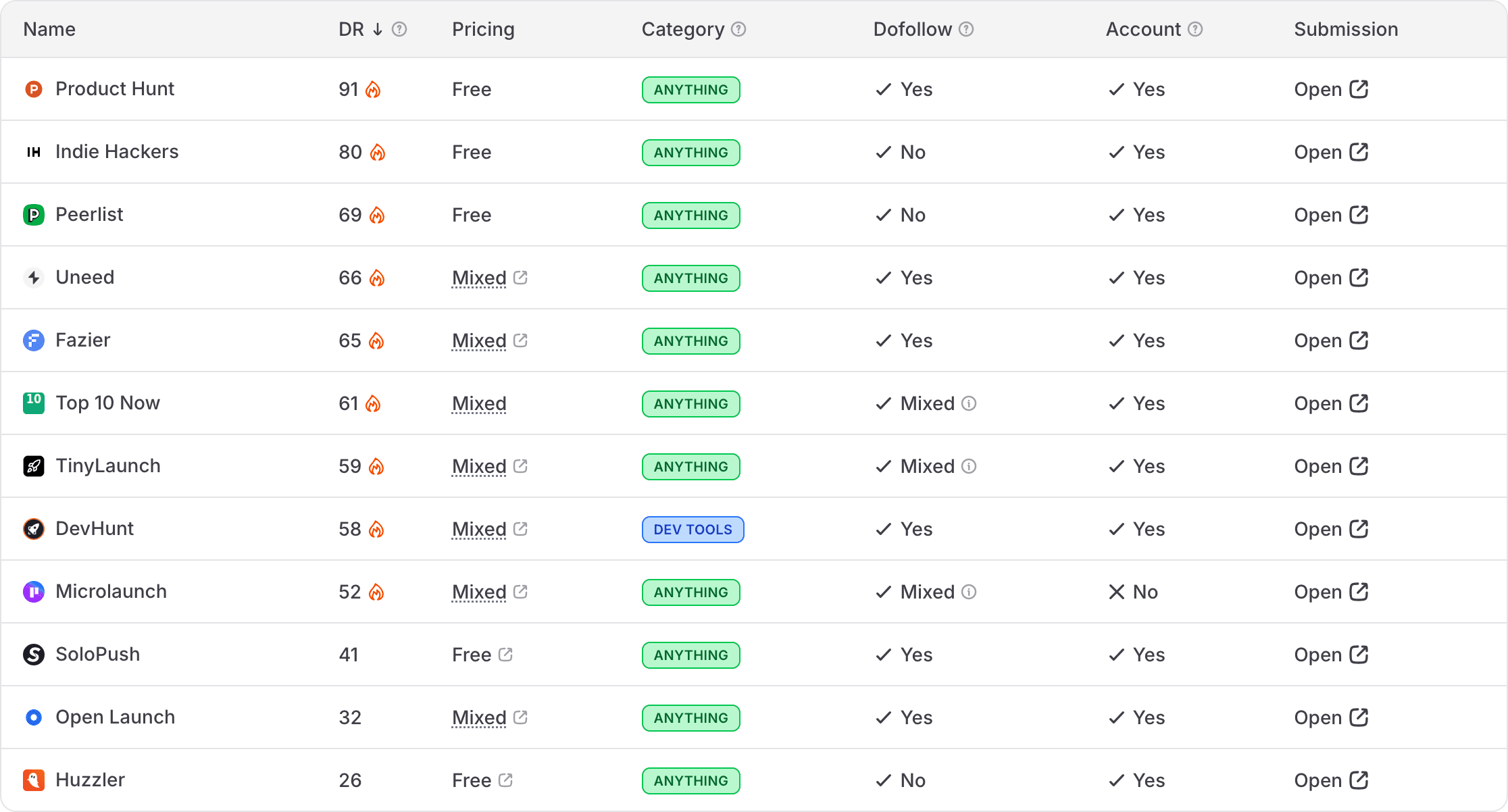Click Peerlist Free pricing cell
This screenshot has height=812, width=1508.
tap(472, 215)
